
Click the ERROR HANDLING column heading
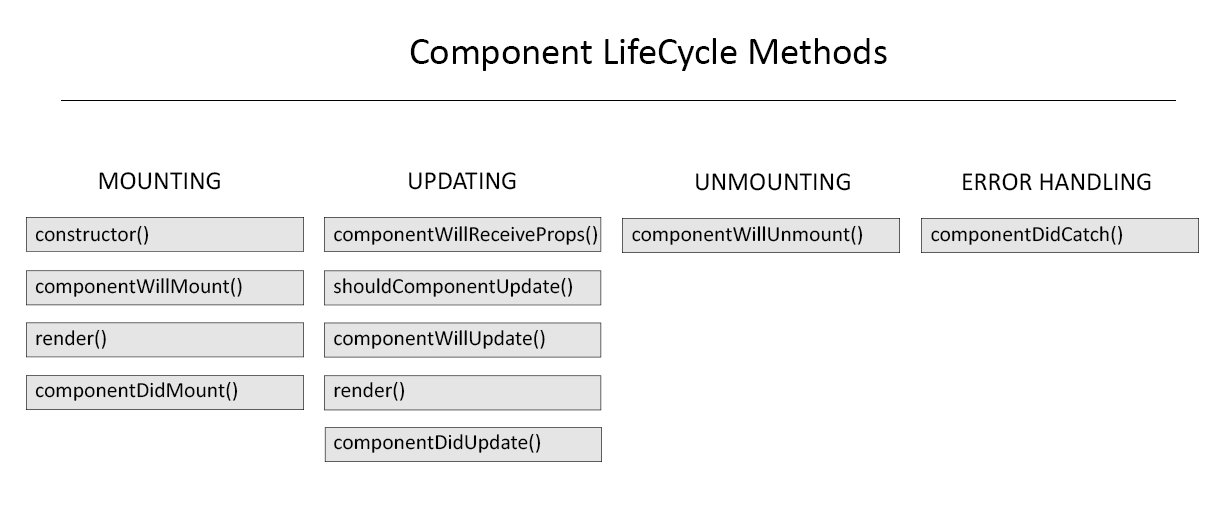tap(1056, 182)
